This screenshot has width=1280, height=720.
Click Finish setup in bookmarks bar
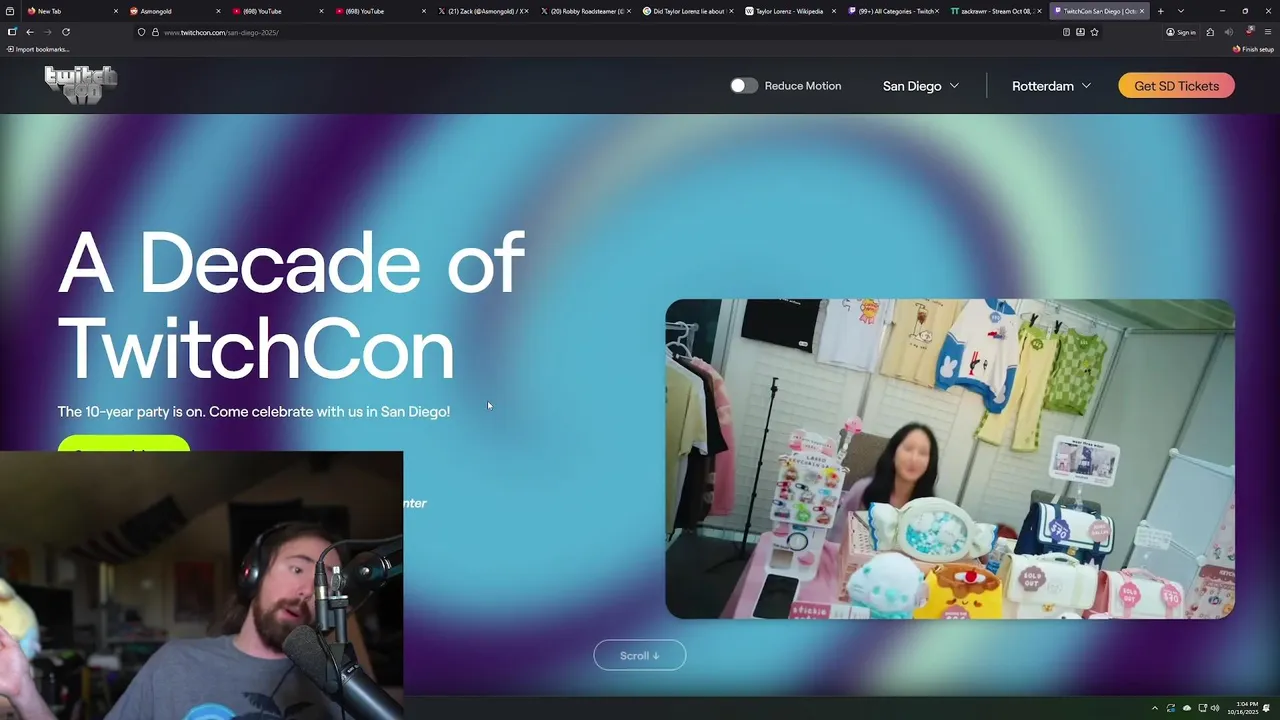pos(1253,49)
